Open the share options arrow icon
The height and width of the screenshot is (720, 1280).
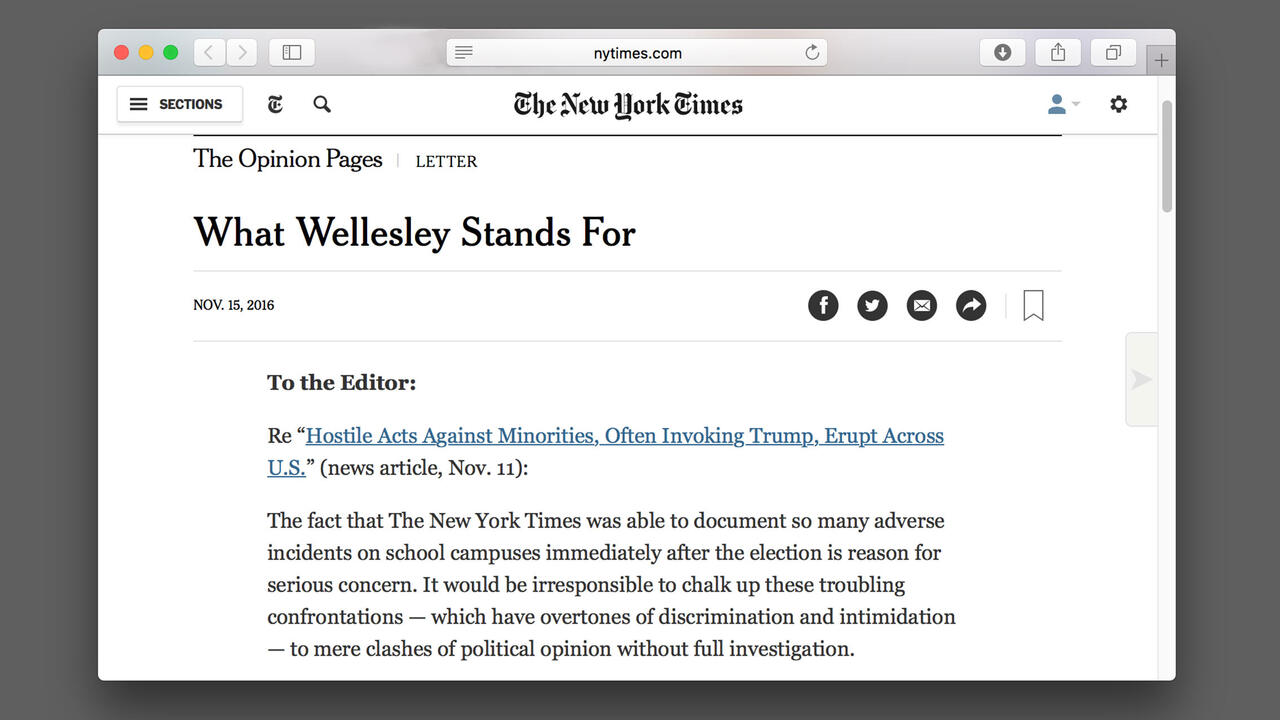coord(970,305)
